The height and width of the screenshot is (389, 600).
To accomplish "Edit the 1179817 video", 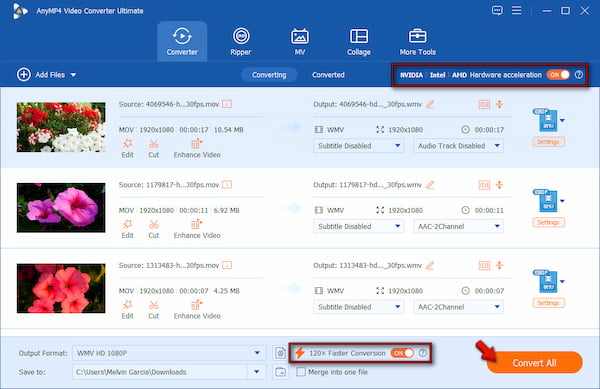I will tap(127, 229).
